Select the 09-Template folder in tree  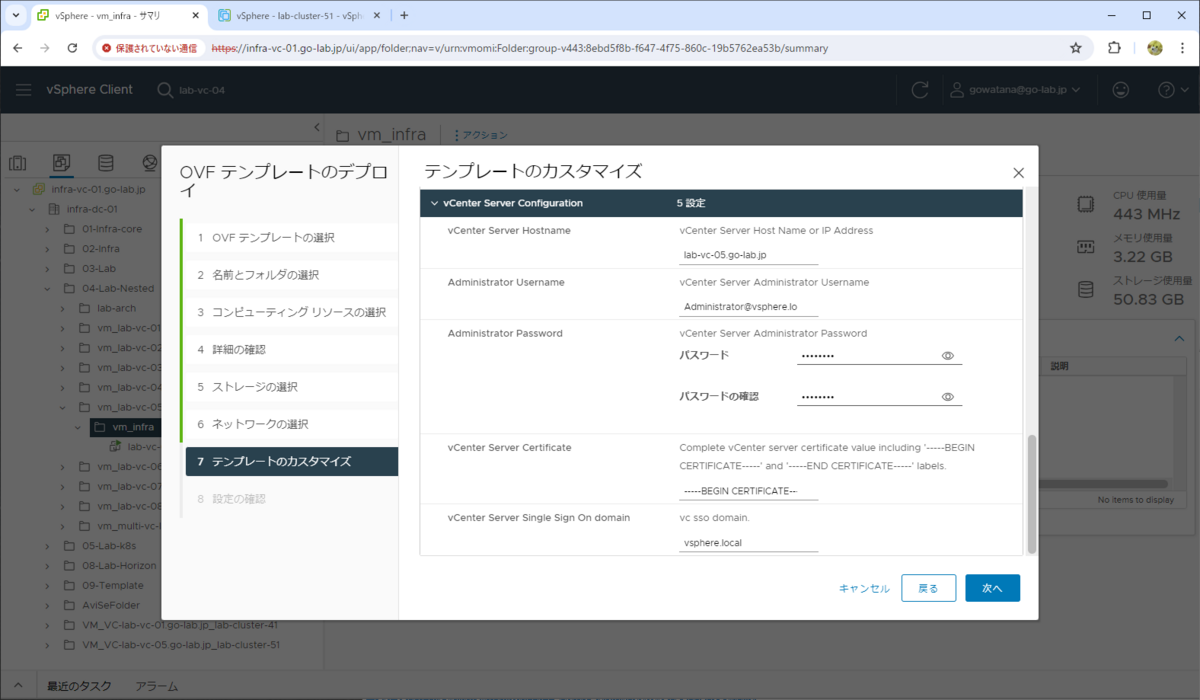click(112, 585)
